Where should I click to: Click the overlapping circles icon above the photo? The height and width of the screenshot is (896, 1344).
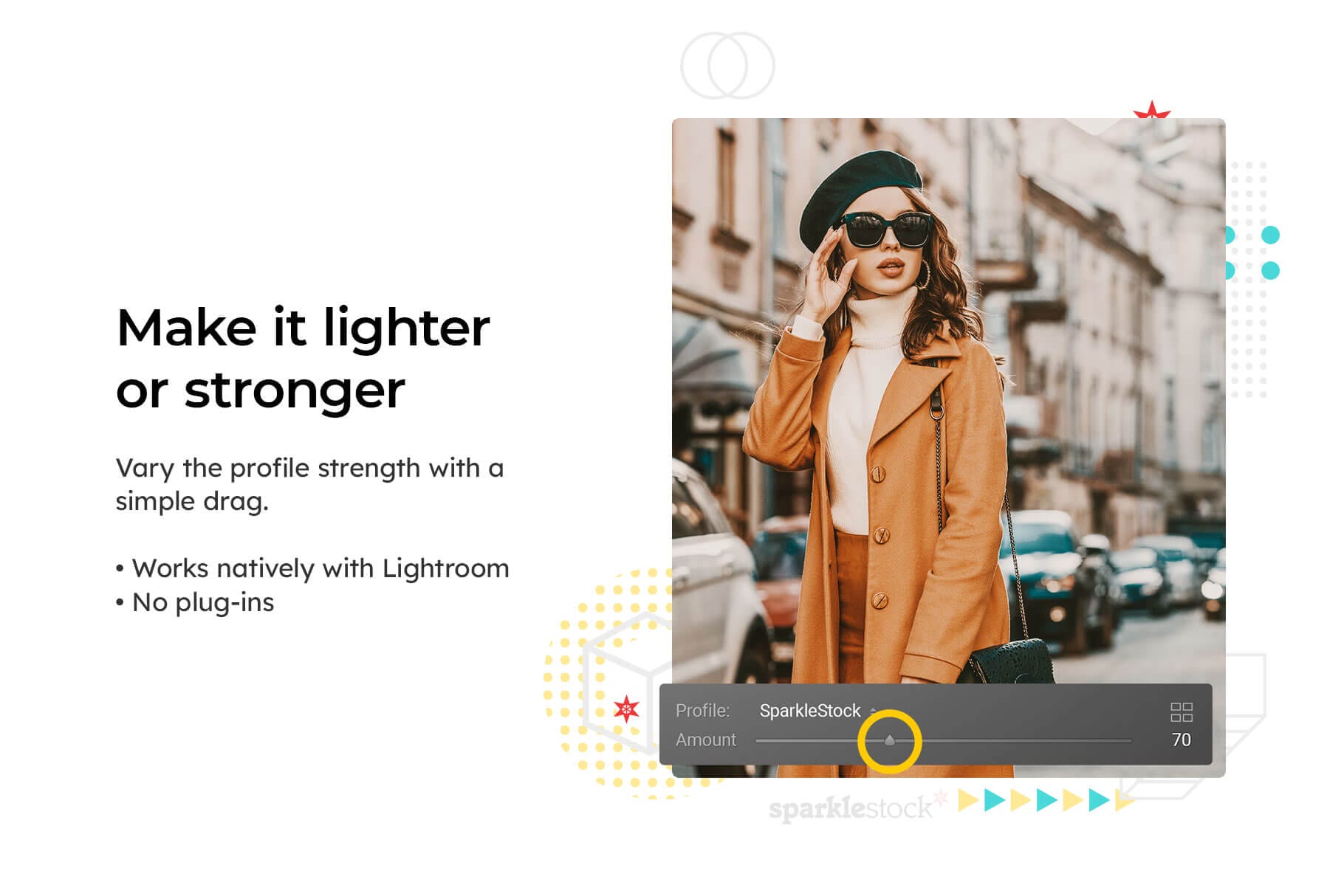[x=727, y=66]
